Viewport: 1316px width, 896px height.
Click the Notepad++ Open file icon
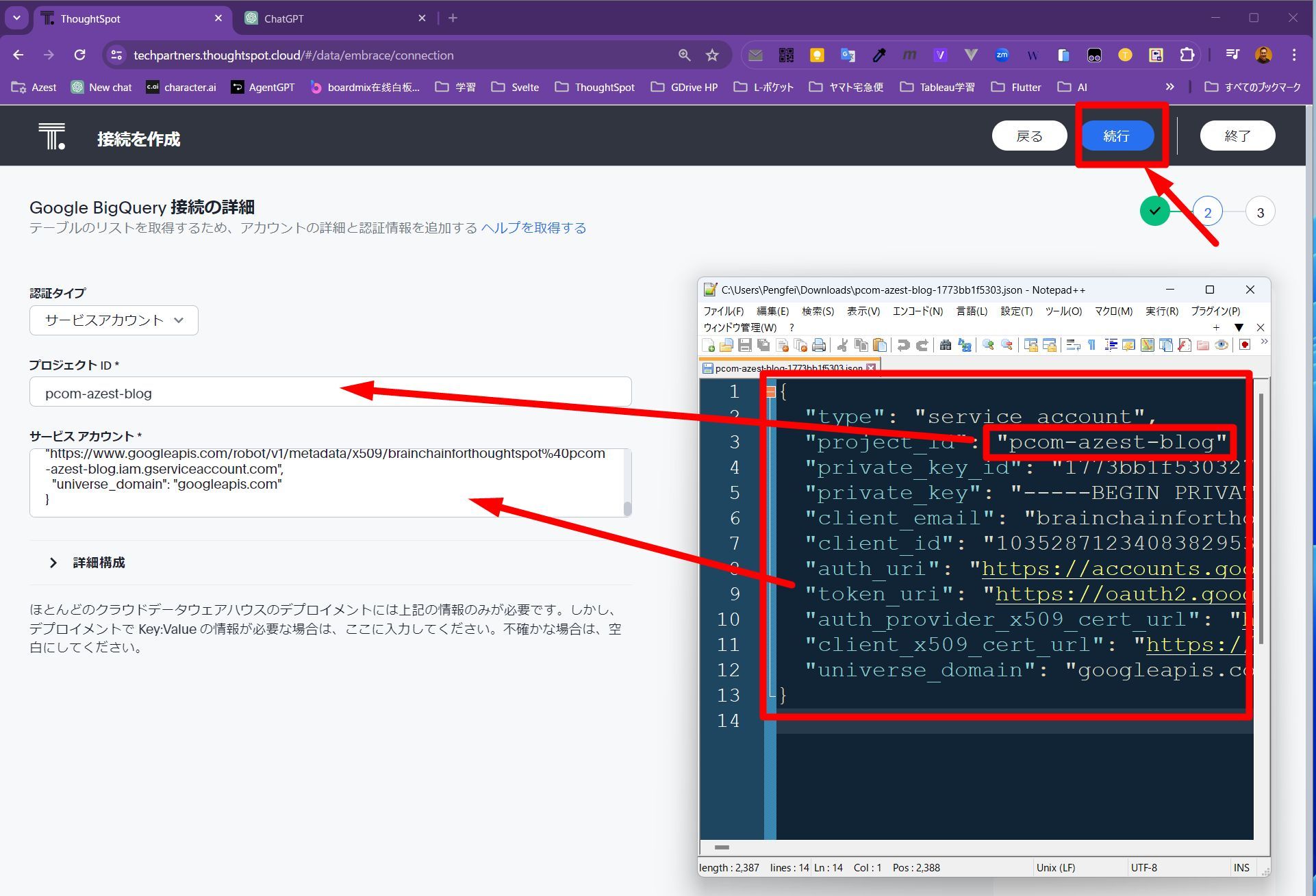726,345
